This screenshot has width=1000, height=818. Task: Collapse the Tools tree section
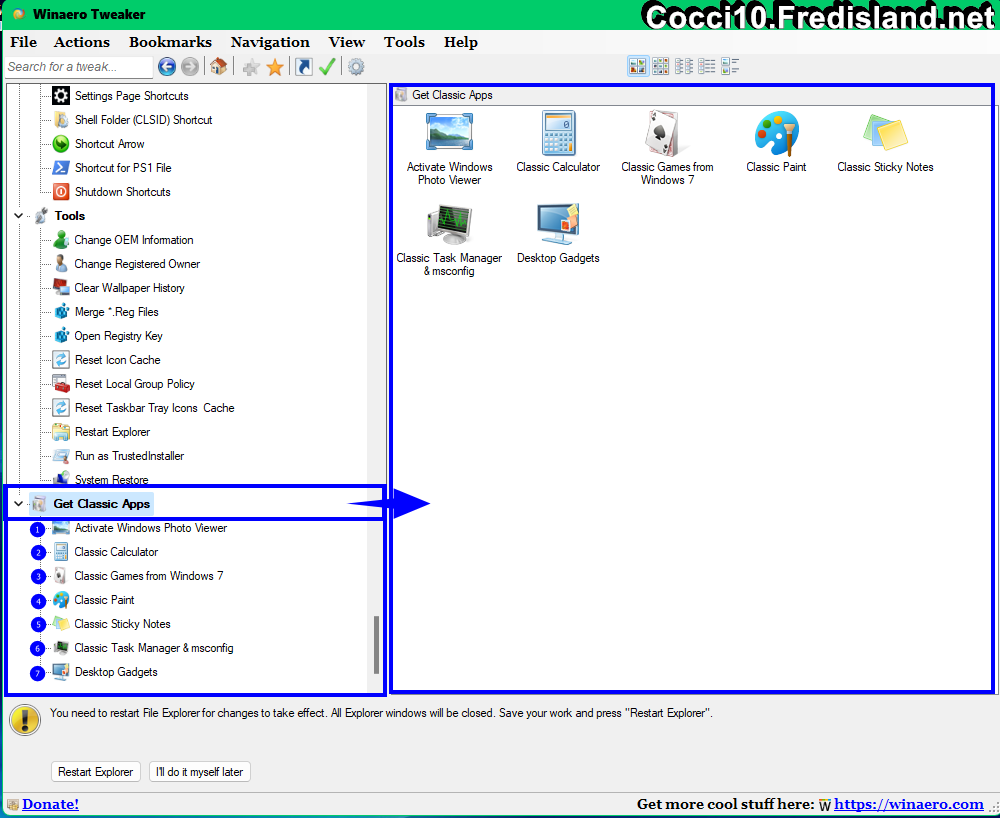pos(18,215)
